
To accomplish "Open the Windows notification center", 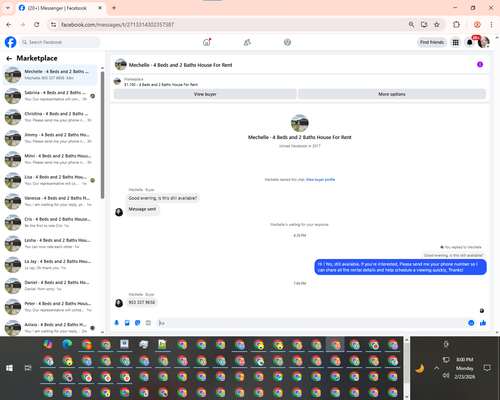I will tap(487, 368).
